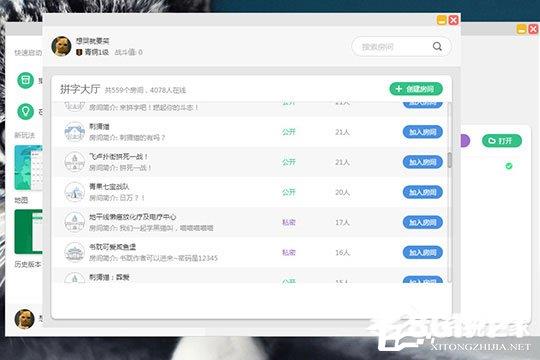Click the green 打开 button in the back window
Viewport: 540px width, 360px height.
point(502,141)
